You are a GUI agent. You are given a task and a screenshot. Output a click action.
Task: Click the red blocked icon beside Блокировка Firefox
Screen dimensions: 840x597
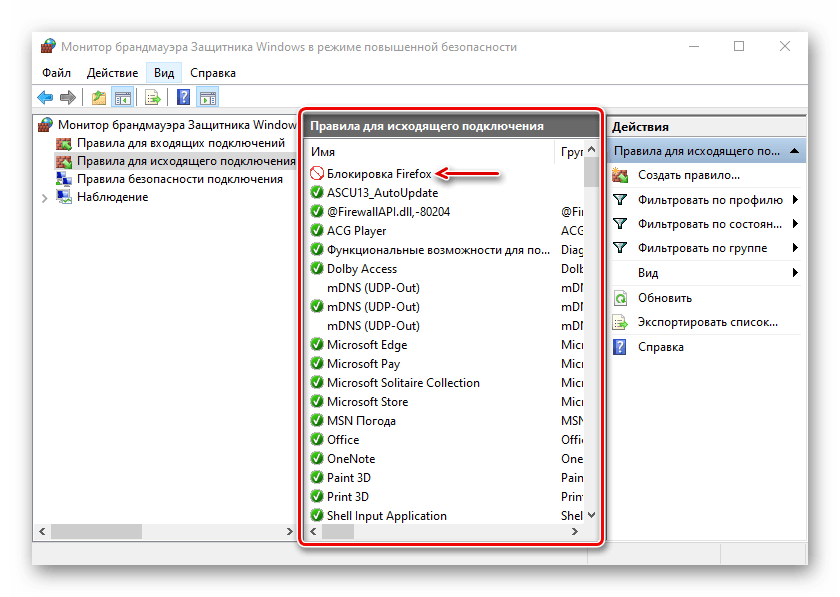317,174
